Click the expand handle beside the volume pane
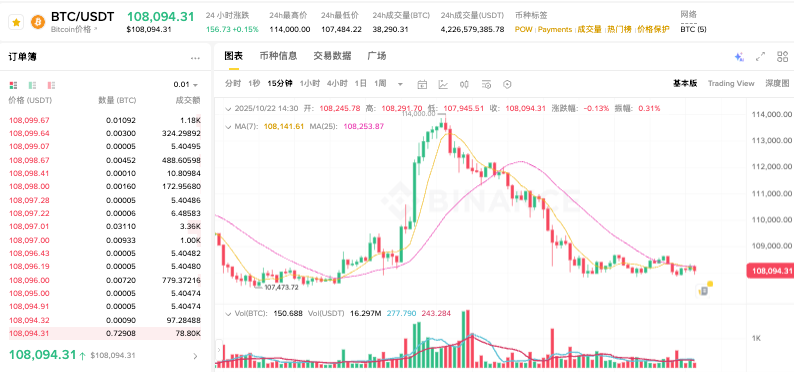Screen dimensions: 794x372 click(219, 350)
